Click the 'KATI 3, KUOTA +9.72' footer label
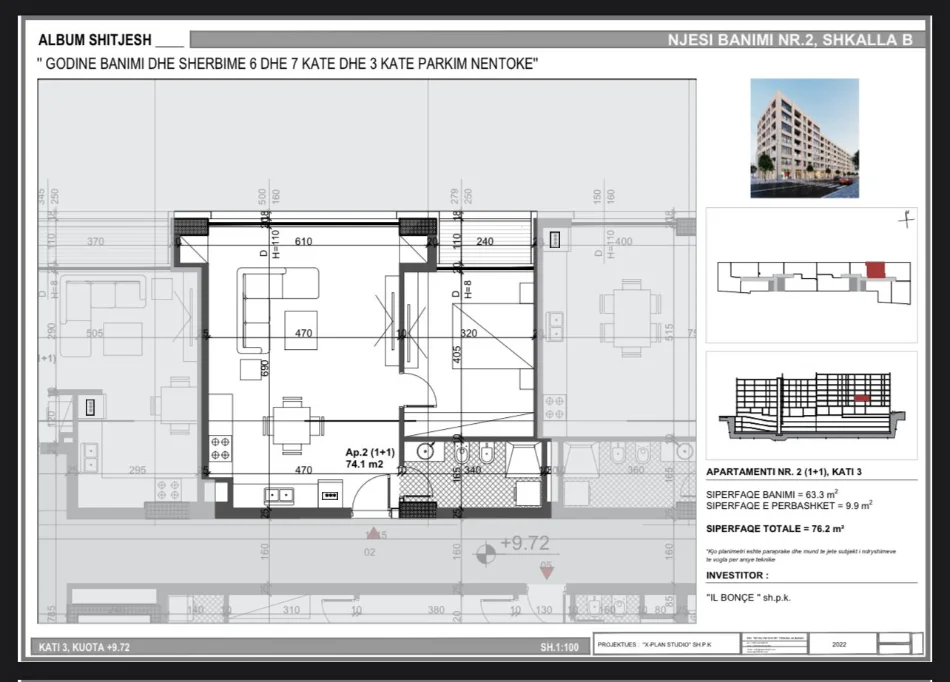Screen dimensions: 950x682 (x=85, y=647)
